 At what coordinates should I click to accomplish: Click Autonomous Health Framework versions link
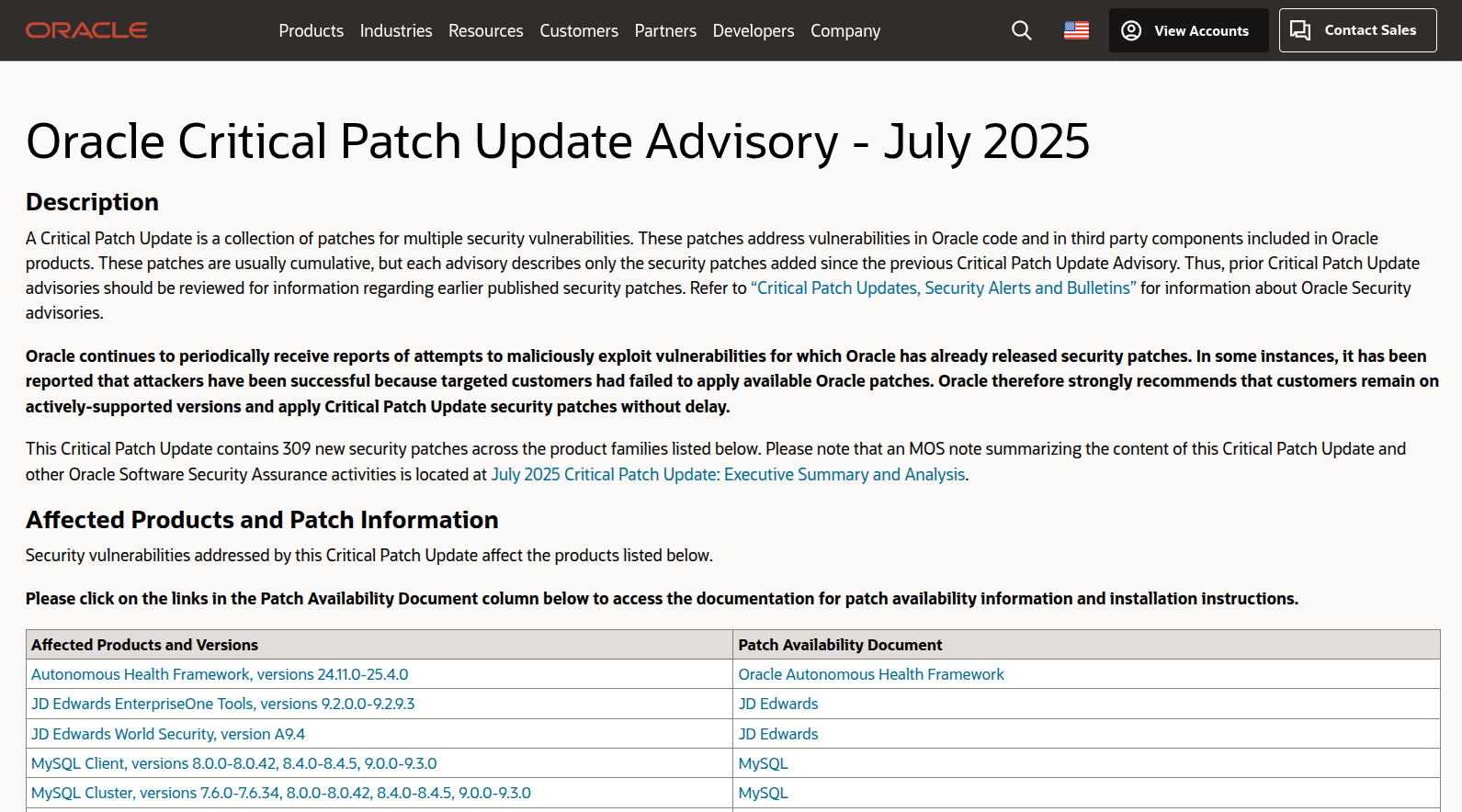pyautogui.click(x=220, y=674)
